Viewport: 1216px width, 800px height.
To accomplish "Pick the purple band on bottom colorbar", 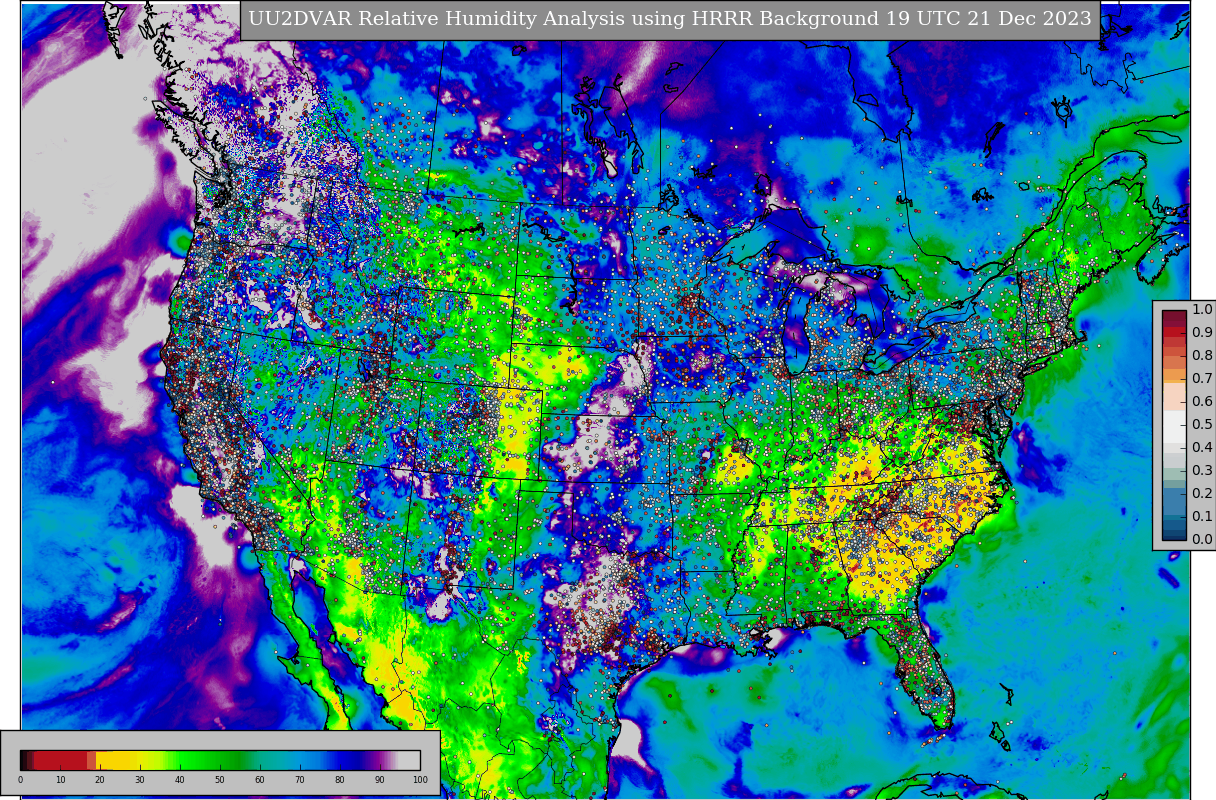I will [380, 759].
